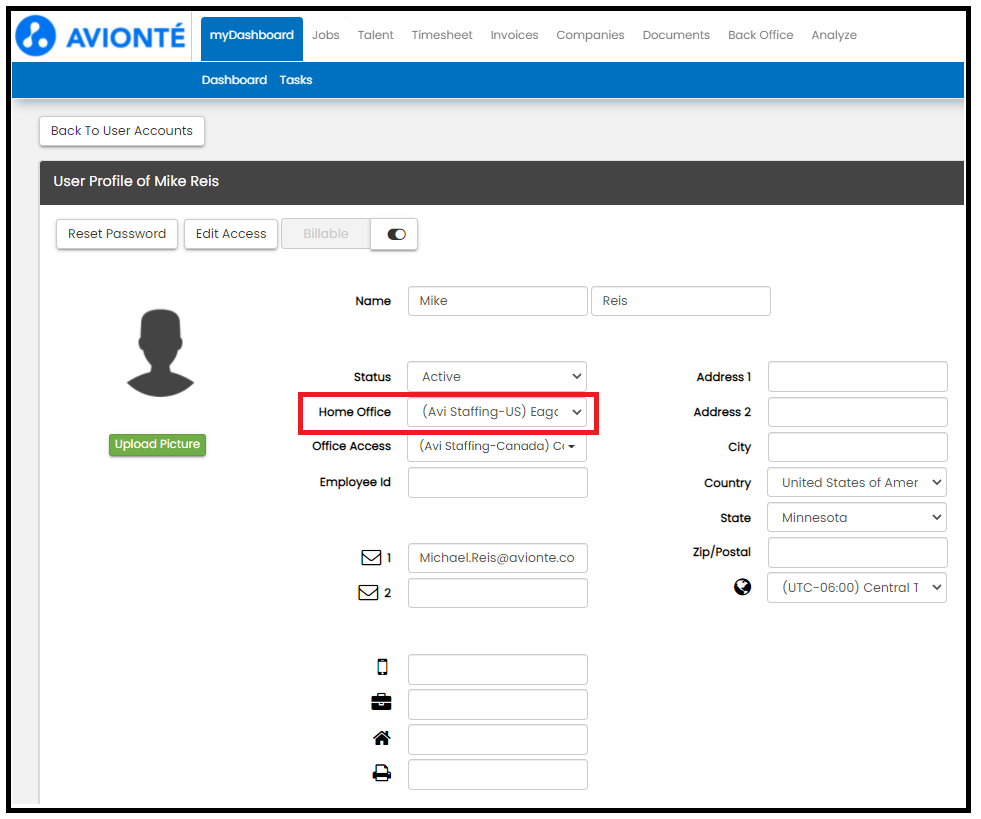Open the Status dropdown
981x819 pixels.
(x=497, y=377)
